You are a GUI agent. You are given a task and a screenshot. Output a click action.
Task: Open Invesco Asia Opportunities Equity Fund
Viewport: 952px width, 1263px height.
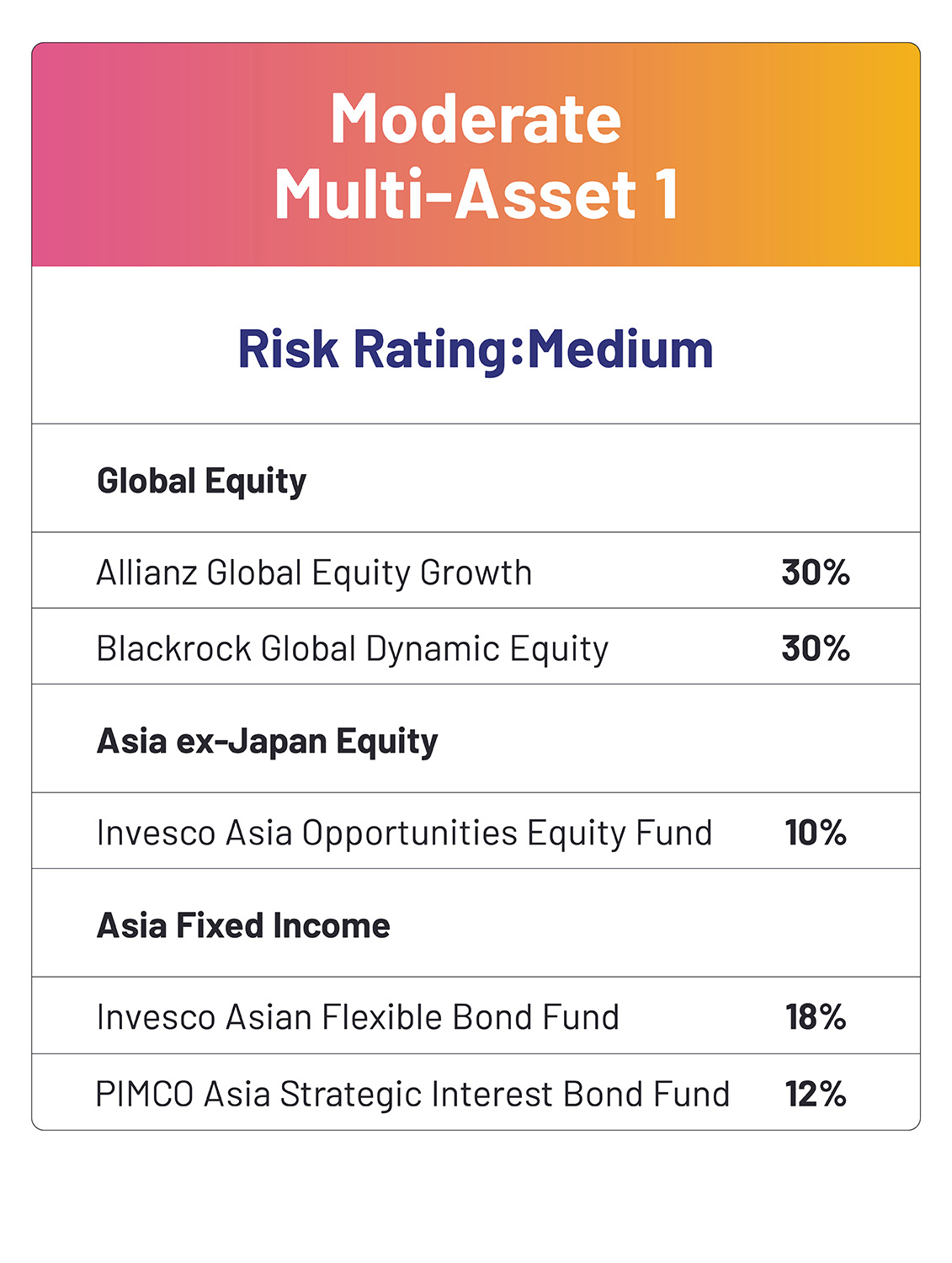click(x=404, y=833)
